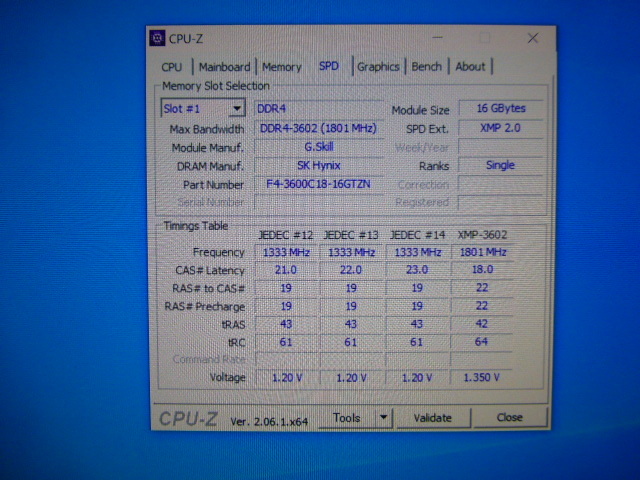Click the XMP 2.0 SPD Ext. value
The height and width of the screenshot is (480, 640).
pos(501,128)
